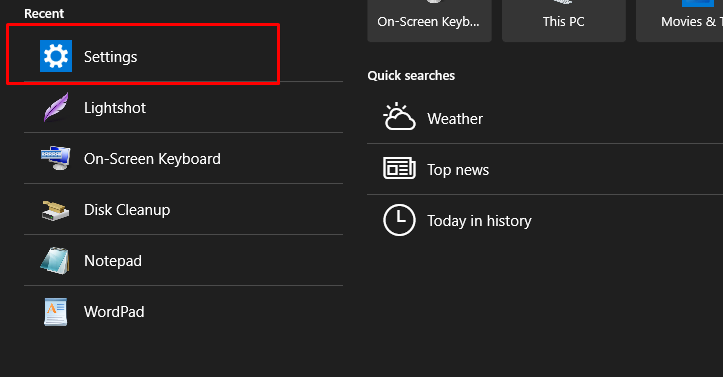Click the On-Screen Keyboard icon in Recent

click(55, 158)
